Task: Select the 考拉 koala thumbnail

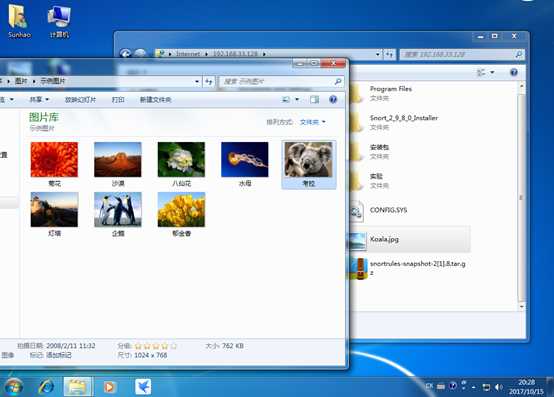Action: (308, 164)
